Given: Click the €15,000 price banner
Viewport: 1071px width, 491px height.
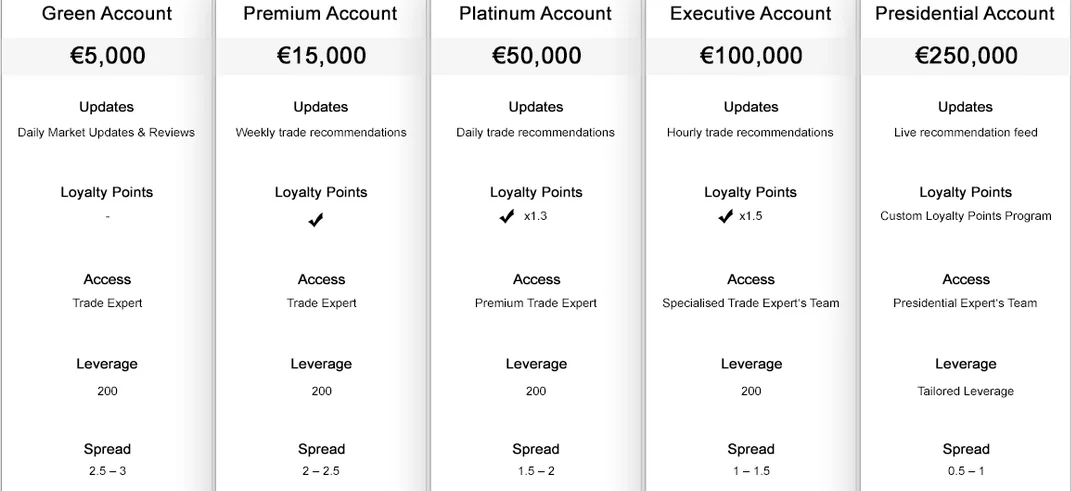Looking at the screenshot, I should pyautogui.click(x=321, y=56).
